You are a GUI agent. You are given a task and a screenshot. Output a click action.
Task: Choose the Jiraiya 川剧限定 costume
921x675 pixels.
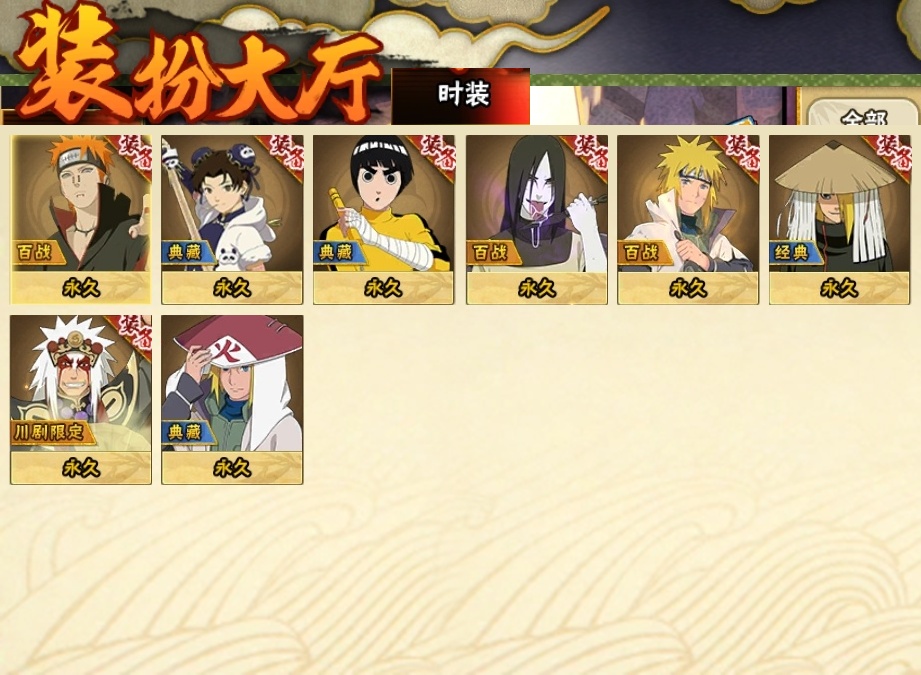81,400
